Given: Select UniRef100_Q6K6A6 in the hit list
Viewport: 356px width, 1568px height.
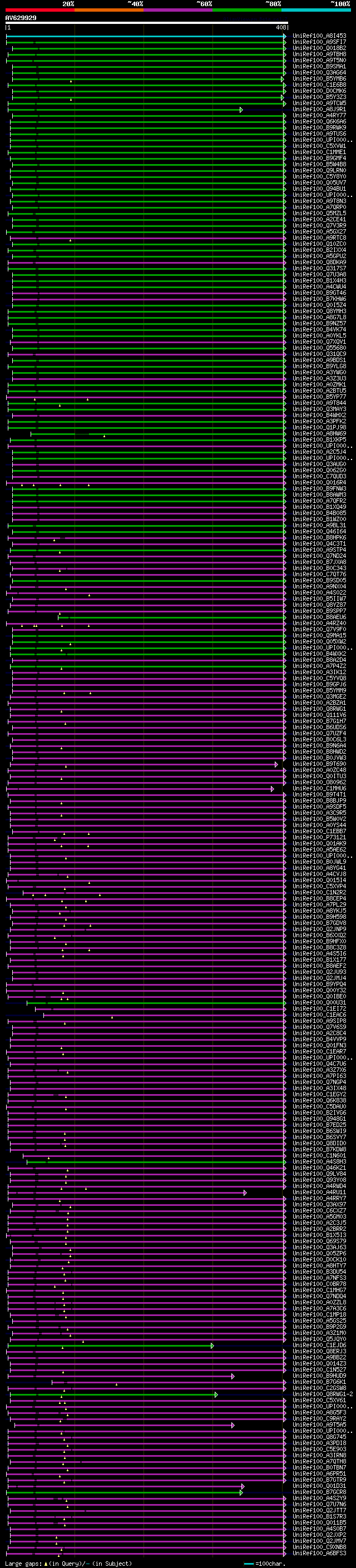Looking at the screenshot, I should [319, 122].
